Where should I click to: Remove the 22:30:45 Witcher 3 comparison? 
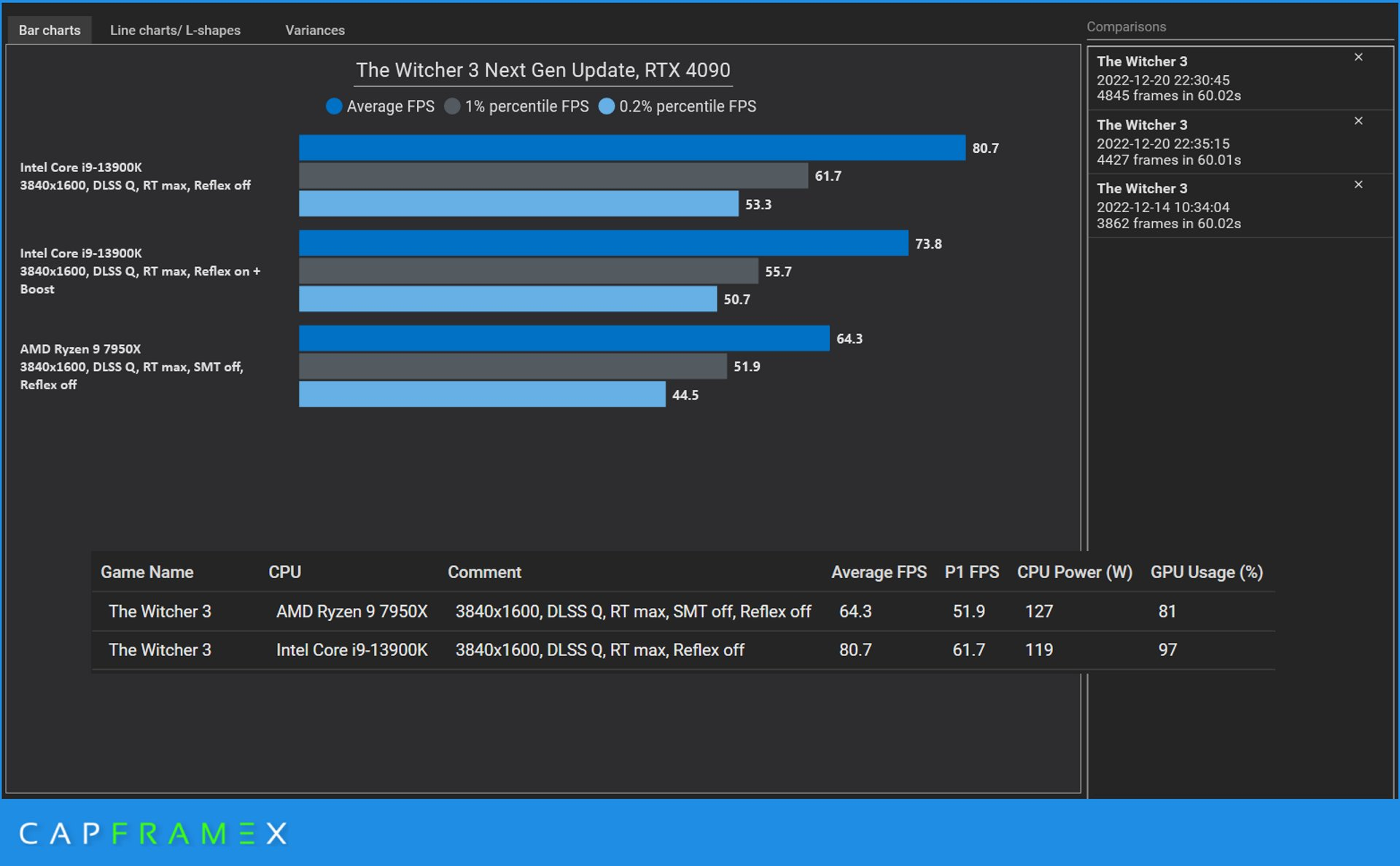pos(1358,58)
